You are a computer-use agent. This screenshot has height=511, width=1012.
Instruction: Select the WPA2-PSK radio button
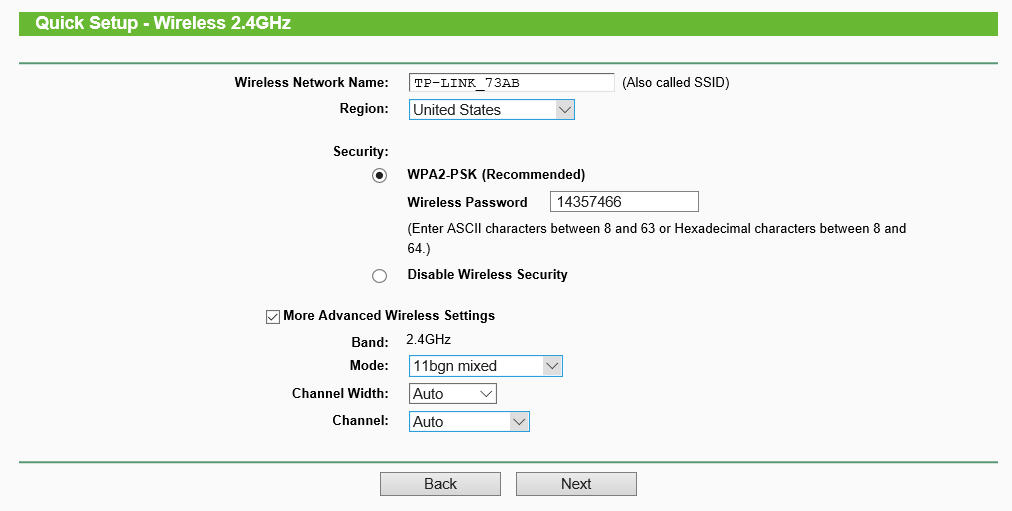tap(379, 176)
